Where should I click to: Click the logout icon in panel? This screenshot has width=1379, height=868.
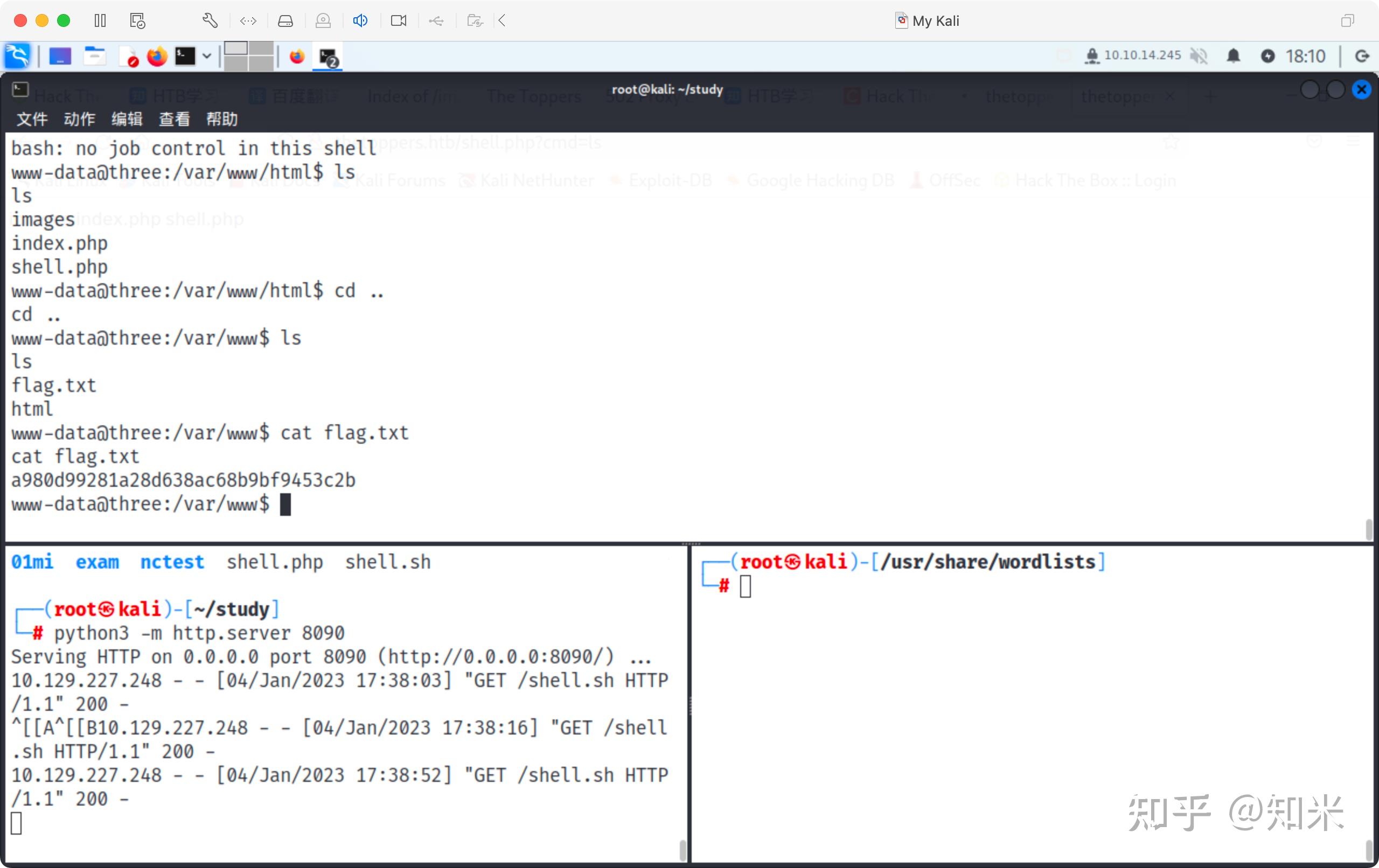1362,56
